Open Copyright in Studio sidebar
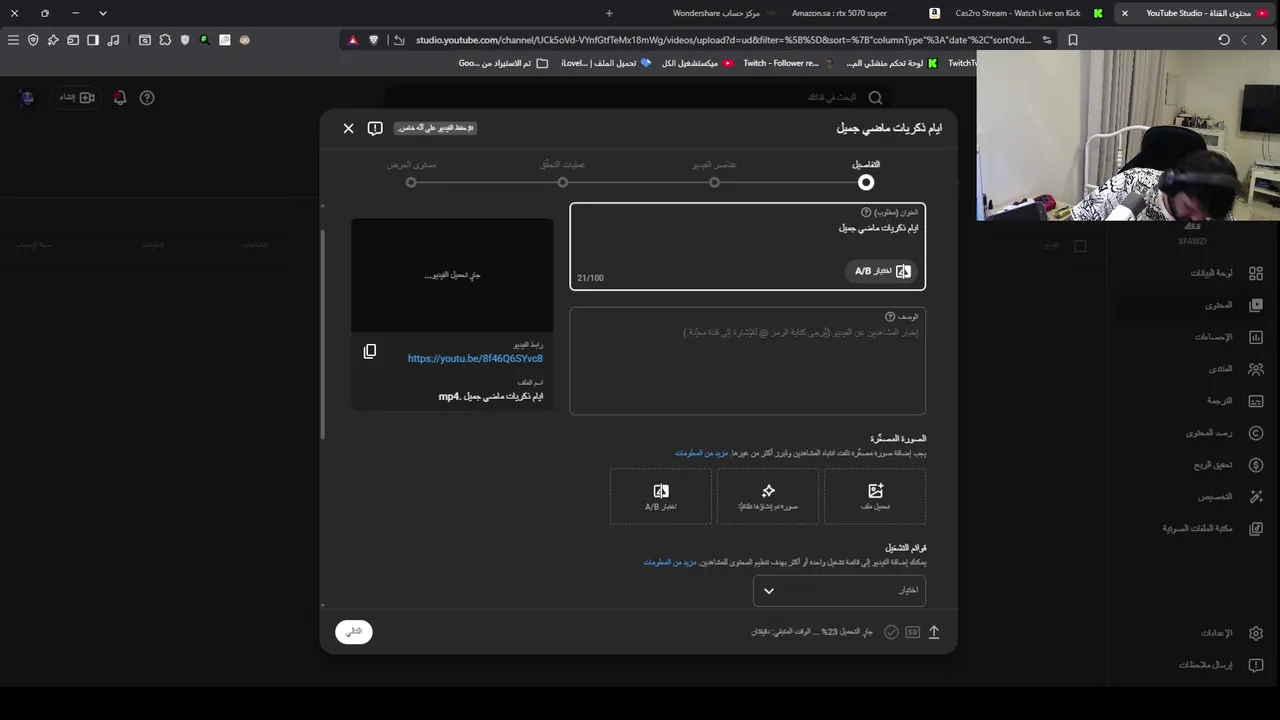Viewport: 1280px width, 720px height. [1225, 433]
